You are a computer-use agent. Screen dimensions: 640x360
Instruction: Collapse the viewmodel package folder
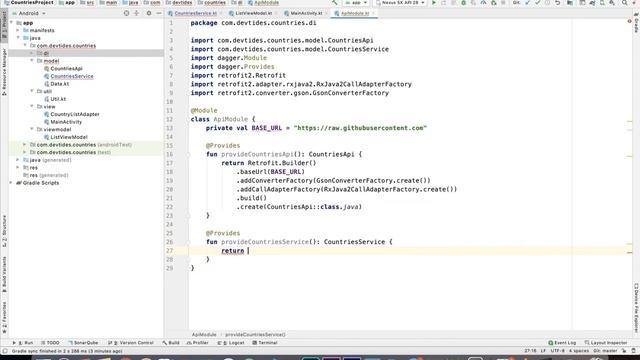[32, 129]
